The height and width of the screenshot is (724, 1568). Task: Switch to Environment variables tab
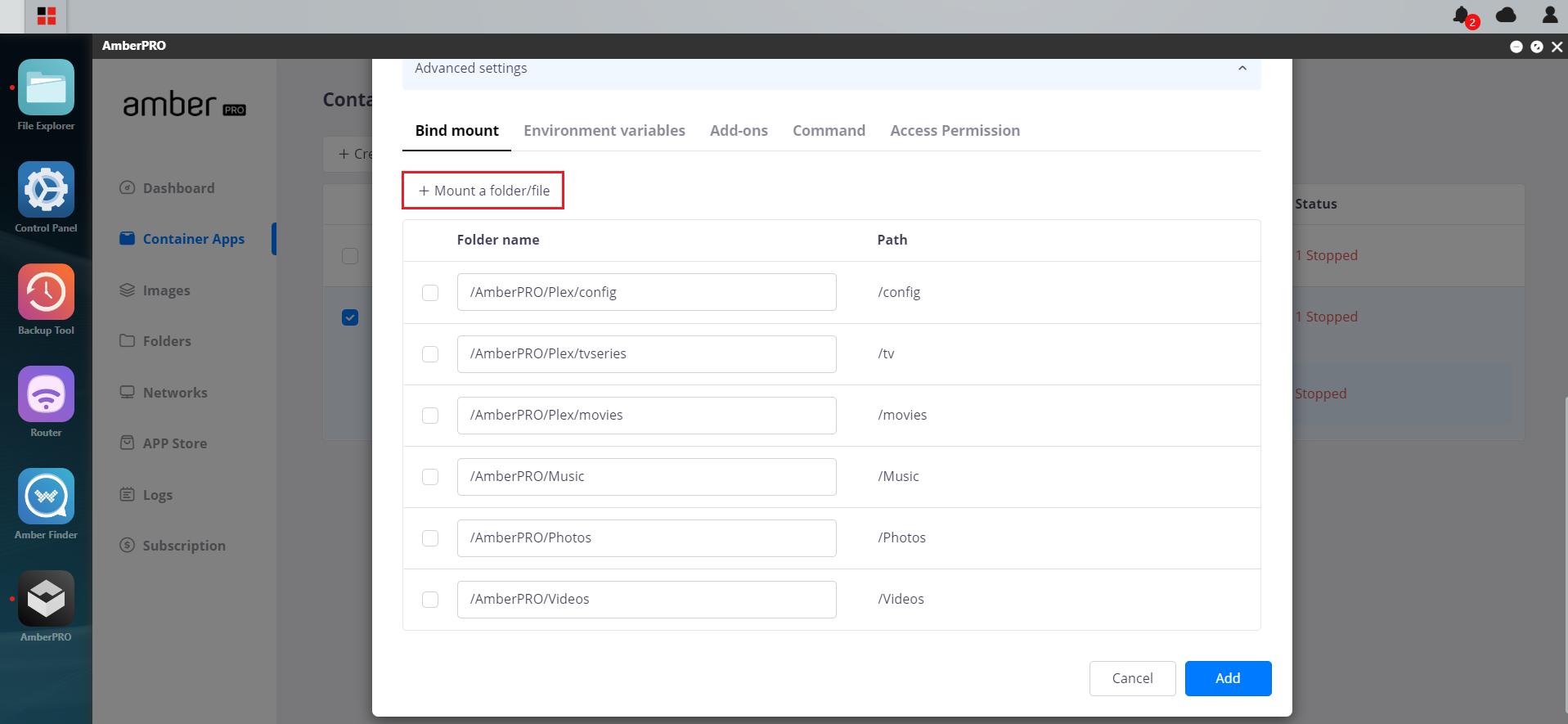(604, 131)
